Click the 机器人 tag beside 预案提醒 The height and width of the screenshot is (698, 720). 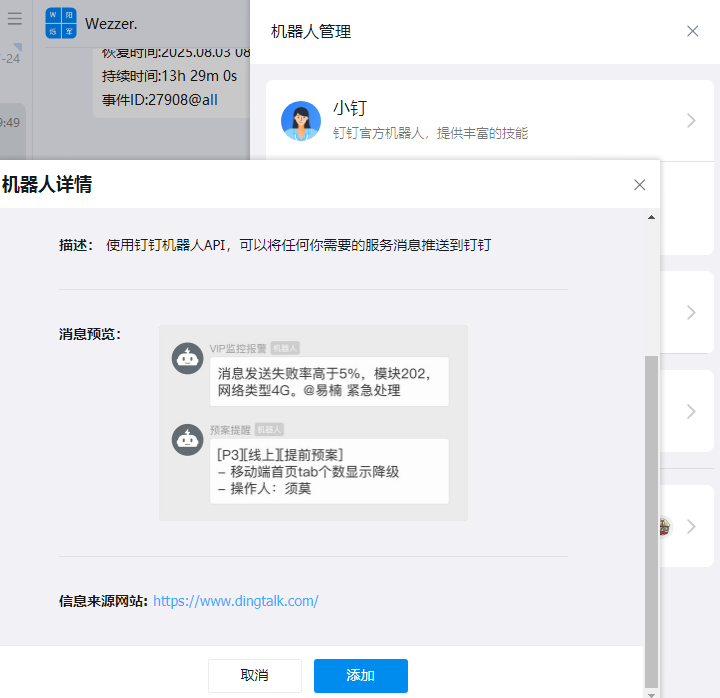269,430
